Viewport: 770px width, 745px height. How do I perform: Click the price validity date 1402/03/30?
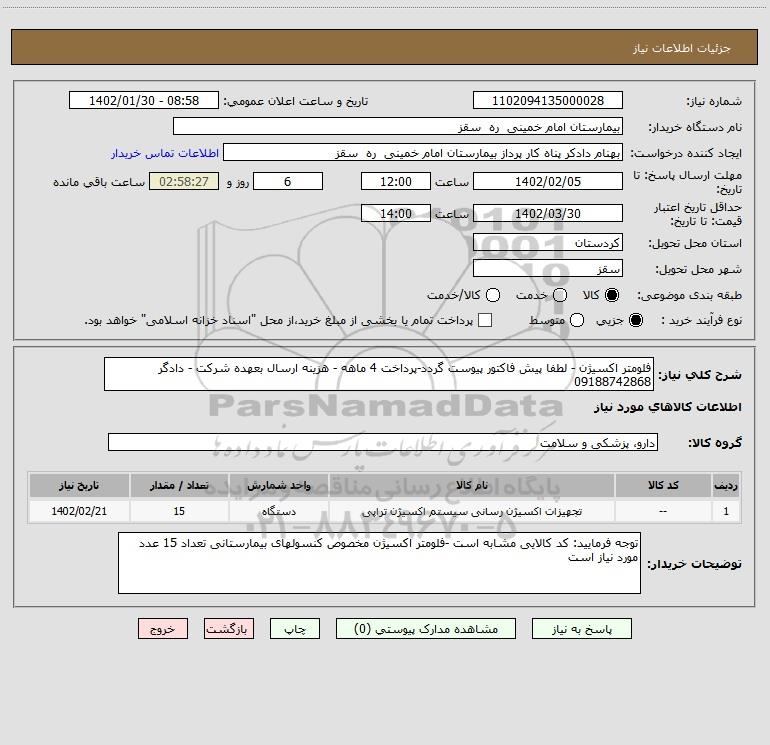(548, 213)
